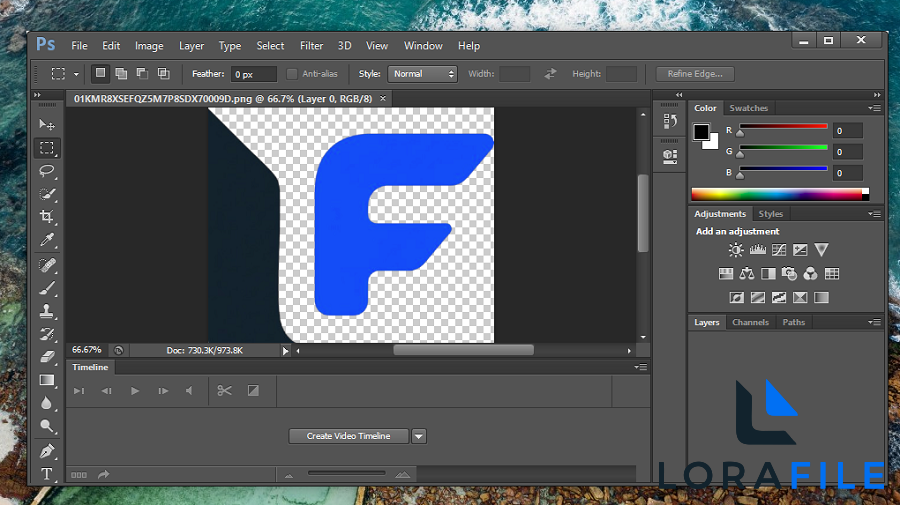Open the Layer menu

coord(191,46)
